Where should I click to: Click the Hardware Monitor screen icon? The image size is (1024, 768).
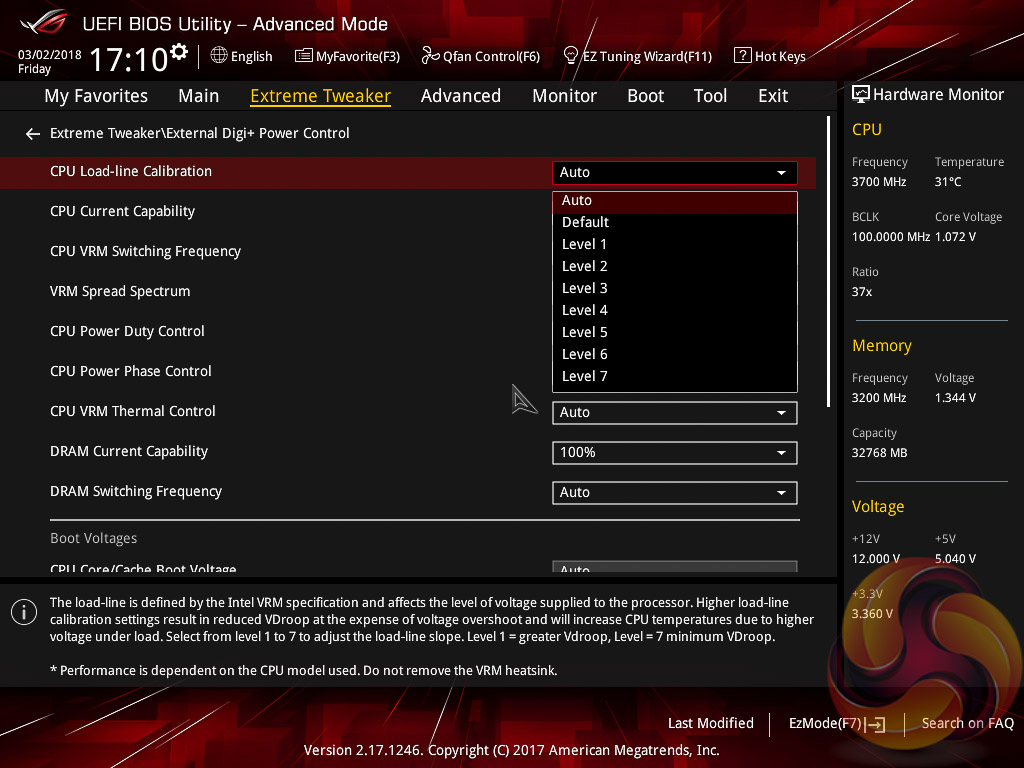[x=861, y=95]
